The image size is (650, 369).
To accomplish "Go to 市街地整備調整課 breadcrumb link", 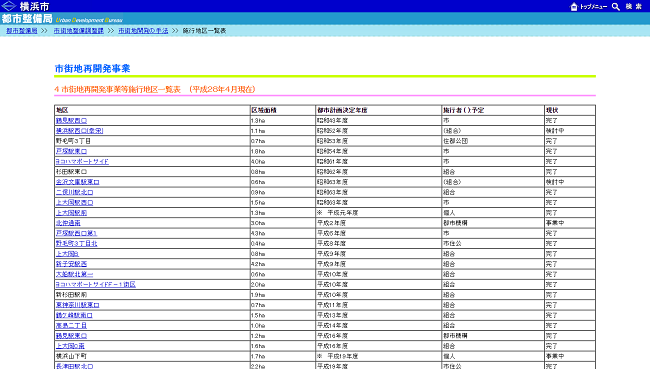I will point(78,31).
